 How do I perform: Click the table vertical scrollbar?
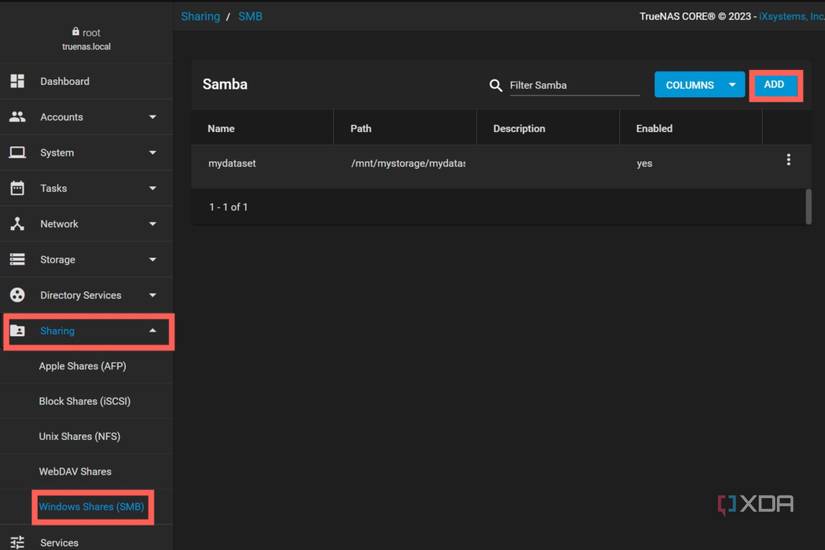tap(808, 206)
